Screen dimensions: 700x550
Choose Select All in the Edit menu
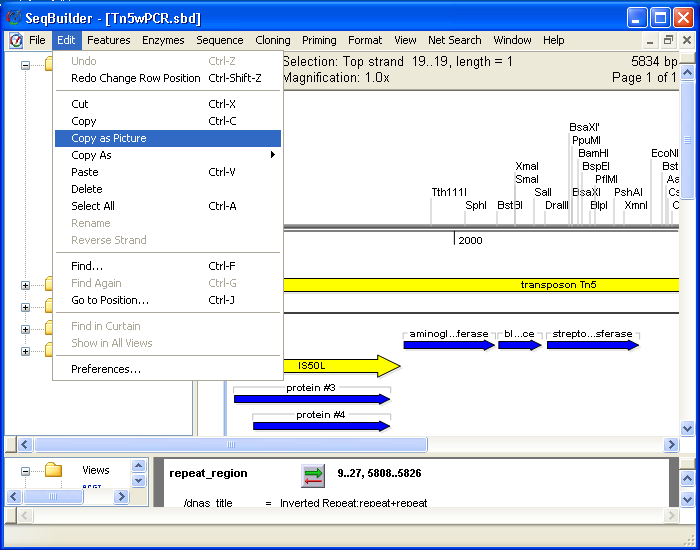(168, 206)
